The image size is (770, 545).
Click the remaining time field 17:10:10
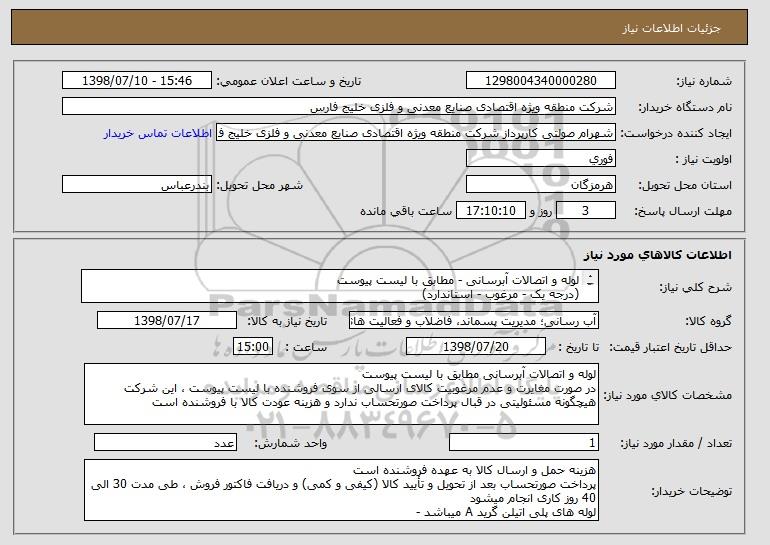(491, 211)
